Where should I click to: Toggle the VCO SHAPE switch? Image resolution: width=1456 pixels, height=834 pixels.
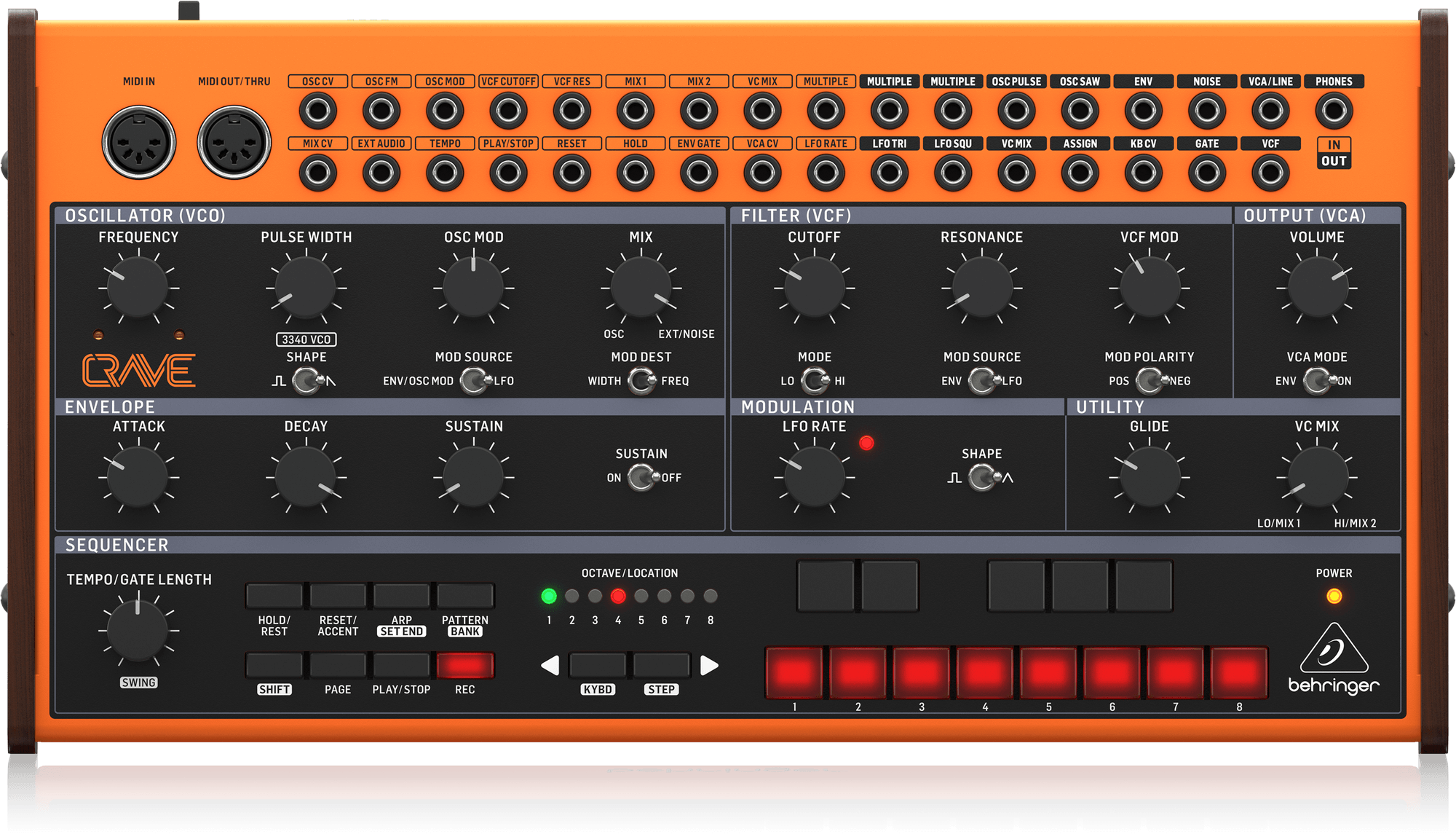click(x=307, y=380)
